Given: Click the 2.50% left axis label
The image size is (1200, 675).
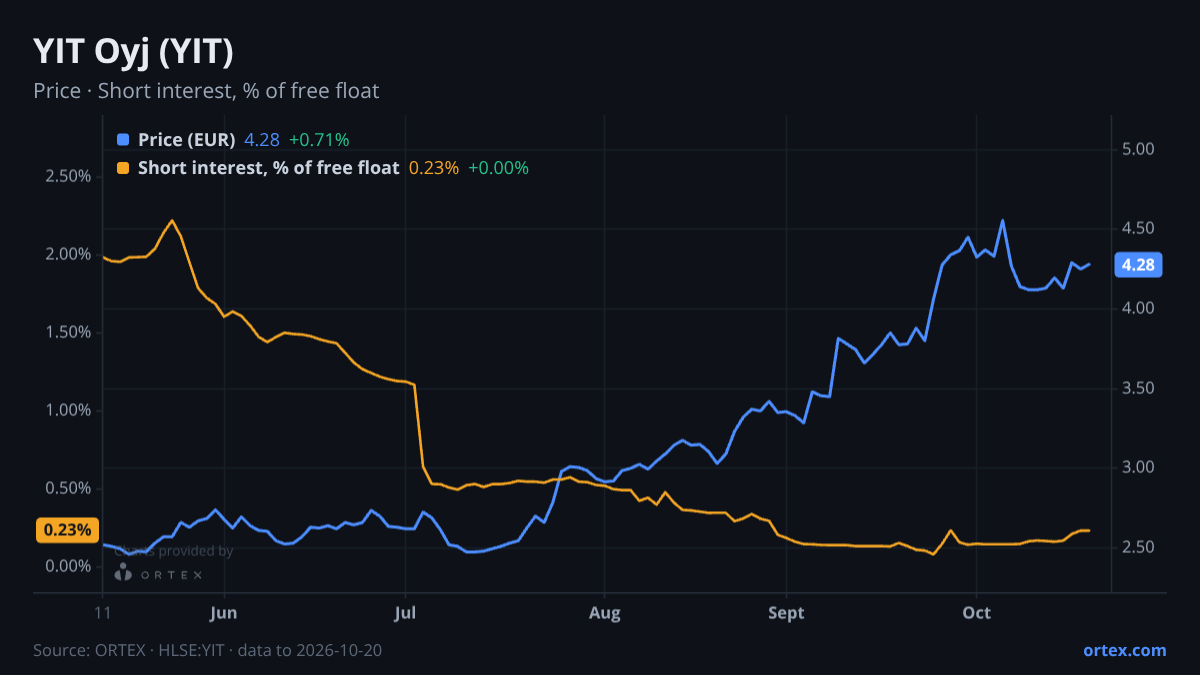Looking at the screenshot, I should click(68, 176).
